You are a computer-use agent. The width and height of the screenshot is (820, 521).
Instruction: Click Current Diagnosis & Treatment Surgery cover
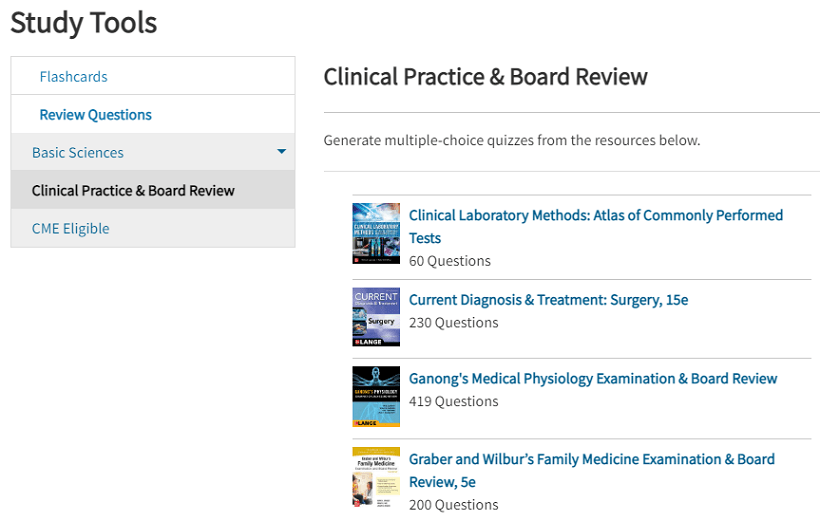pos(376,317)
